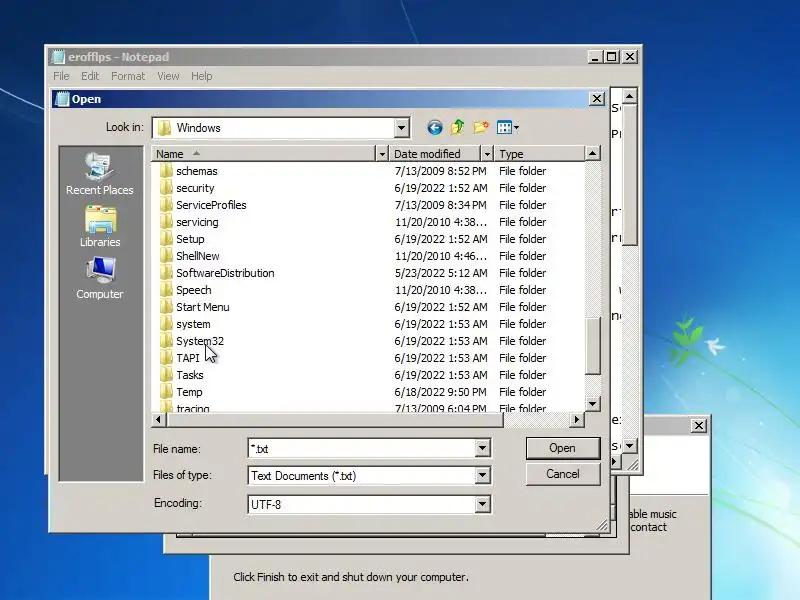Open the Help menu in Notepad
Image resolution: width=800 pixels, height=600 pixels.
(202, 76)
